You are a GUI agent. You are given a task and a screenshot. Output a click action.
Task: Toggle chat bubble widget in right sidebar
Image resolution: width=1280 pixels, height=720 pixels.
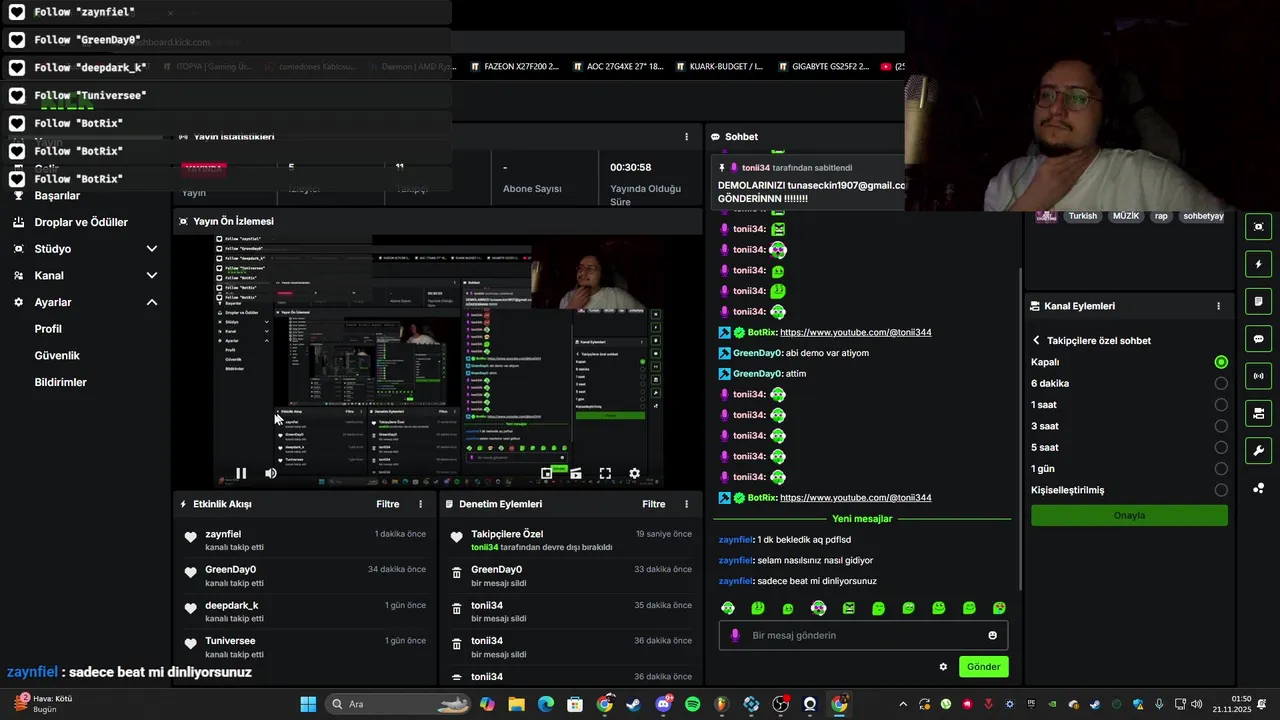pyautogui.click(x=1258, y=338)
